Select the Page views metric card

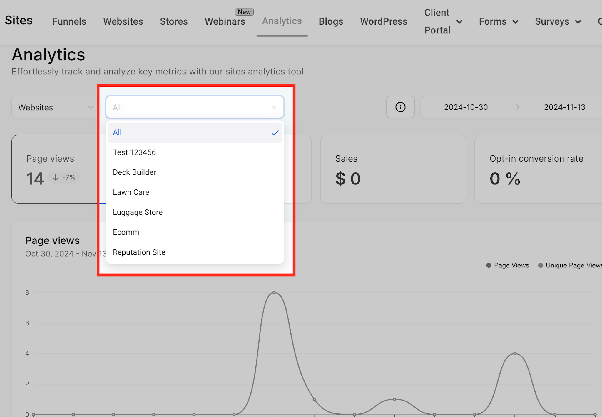[55, 169]
